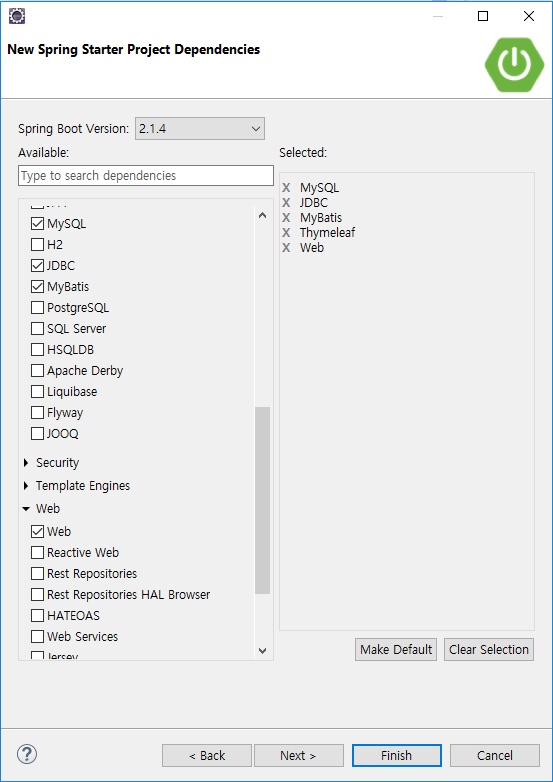Check the H2 dependency checkbox
Viewport: 553px width, 782px height.
pos(37,245)
